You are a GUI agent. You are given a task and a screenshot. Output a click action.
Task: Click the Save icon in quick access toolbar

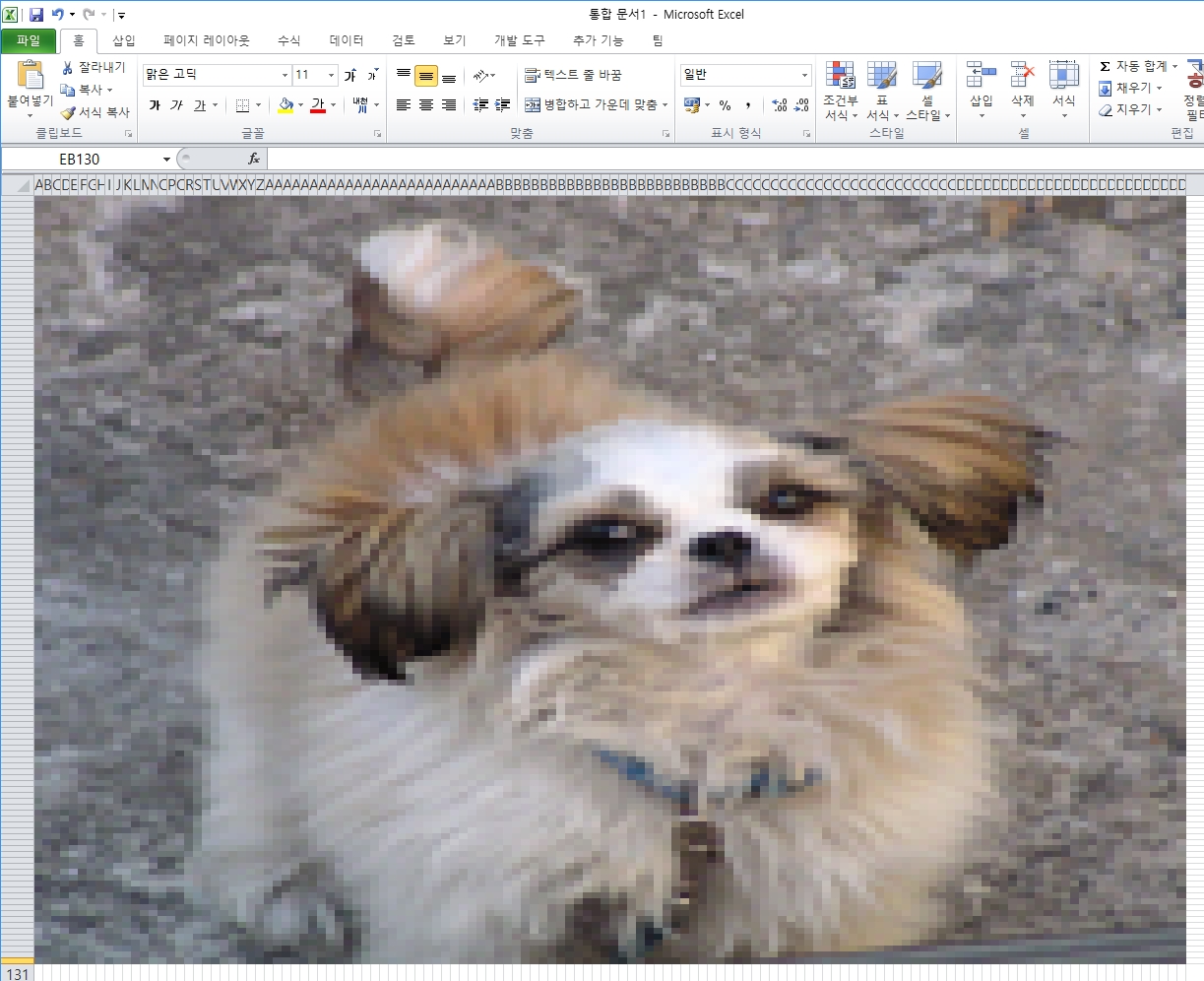pyautogui.click(x=36, y=15)
